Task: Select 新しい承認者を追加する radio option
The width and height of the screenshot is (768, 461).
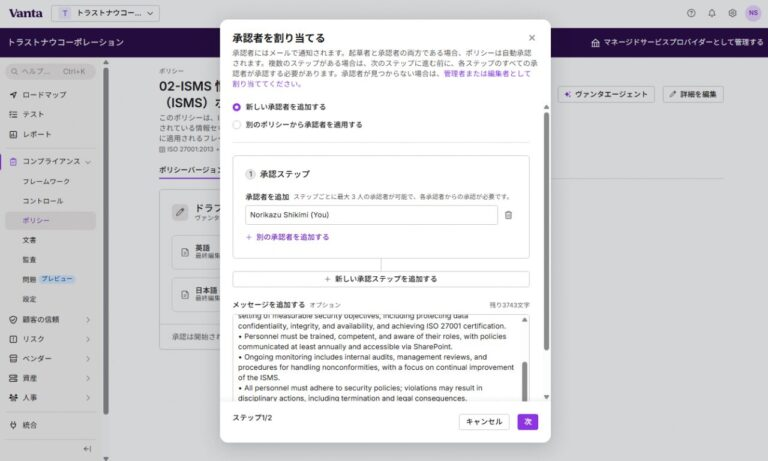Action: (237, 107)
